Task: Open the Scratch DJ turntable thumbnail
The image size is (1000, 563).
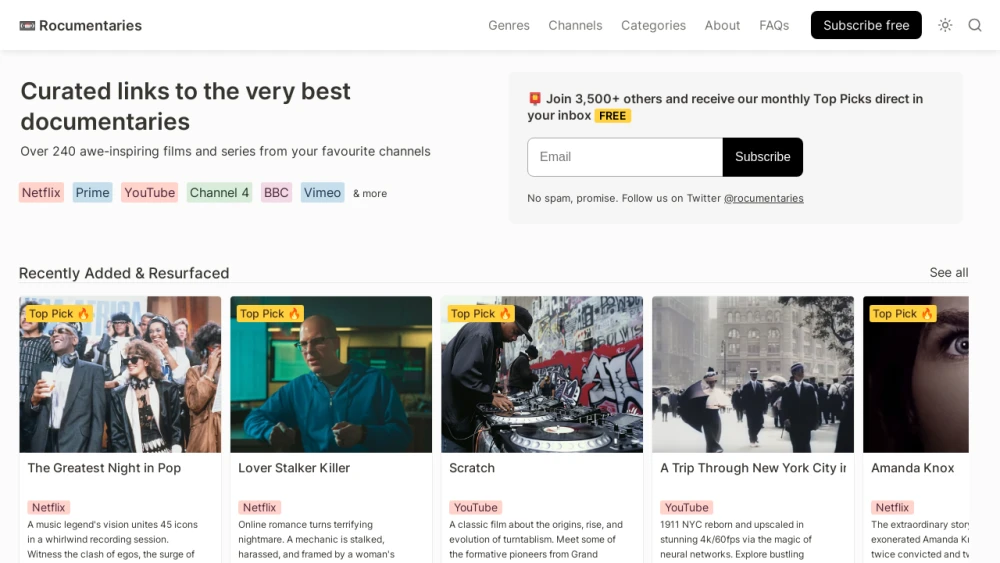Action: tap(542, 374)
